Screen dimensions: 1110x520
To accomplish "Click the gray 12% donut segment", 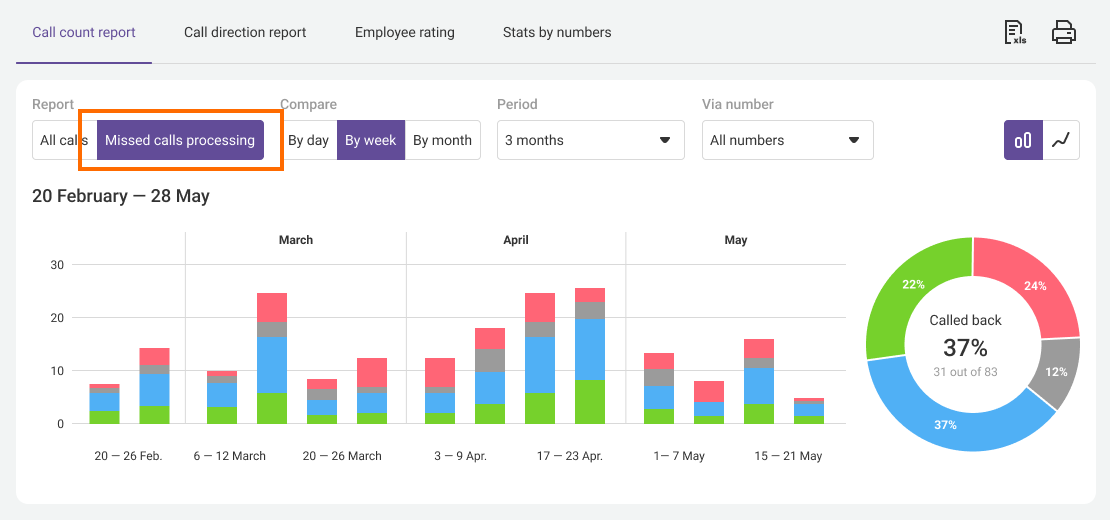I will 1056,371.
